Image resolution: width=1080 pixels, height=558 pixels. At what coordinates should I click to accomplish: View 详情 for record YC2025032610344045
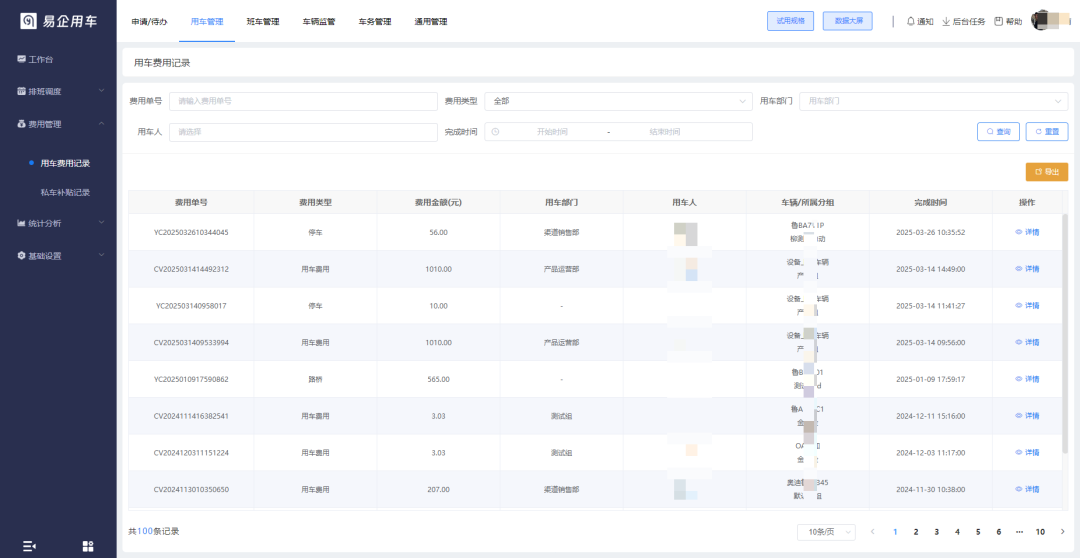pyautogui.click(x=1027, y=232)
